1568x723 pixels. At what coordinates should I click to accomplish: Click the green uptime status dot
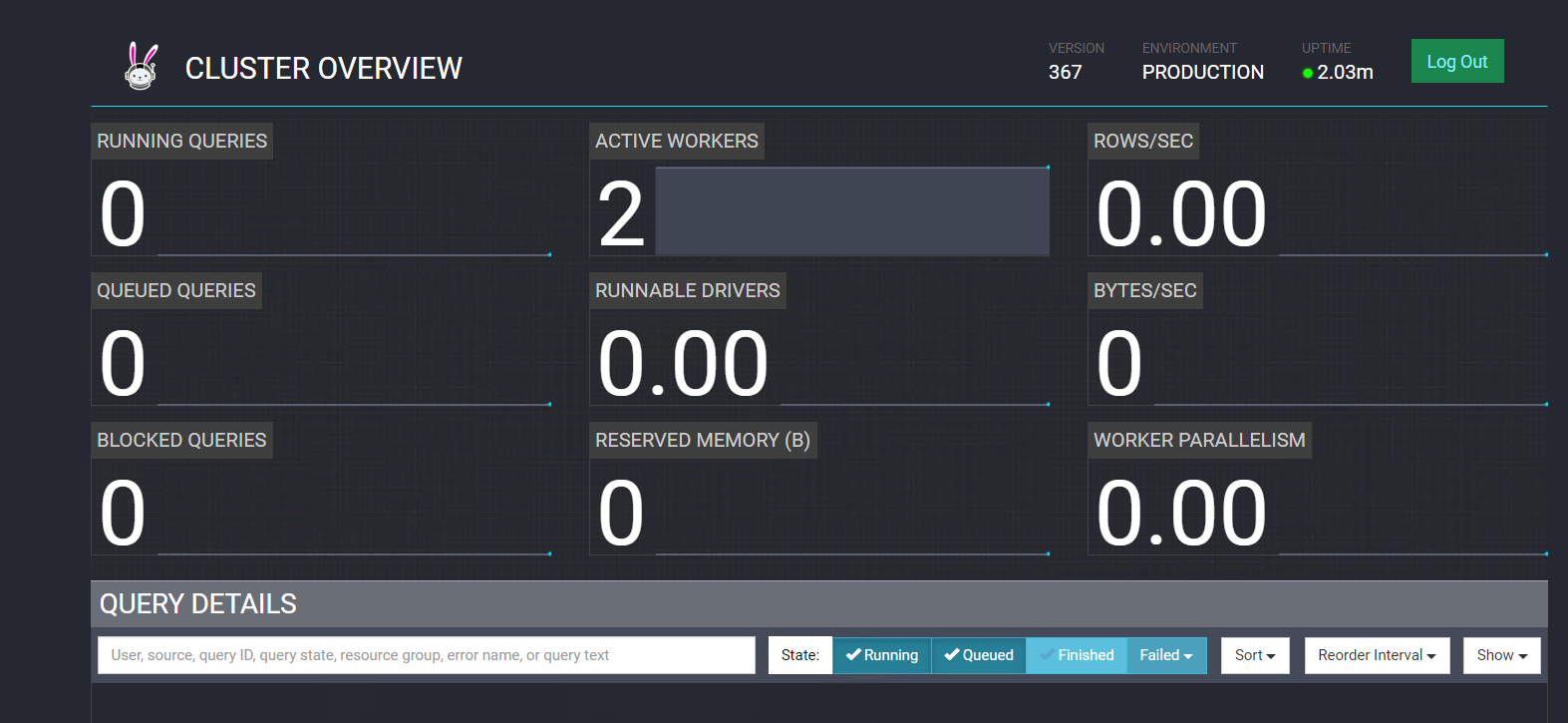click(x=1308, y=73)
